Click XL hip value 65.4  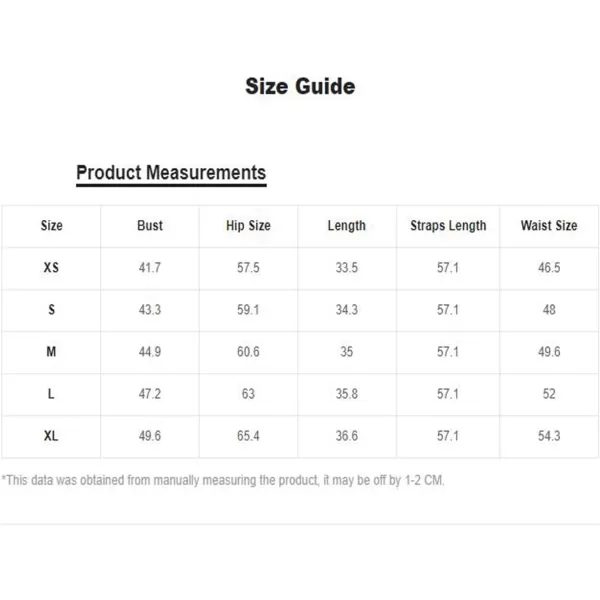click(x=248, y=436)
